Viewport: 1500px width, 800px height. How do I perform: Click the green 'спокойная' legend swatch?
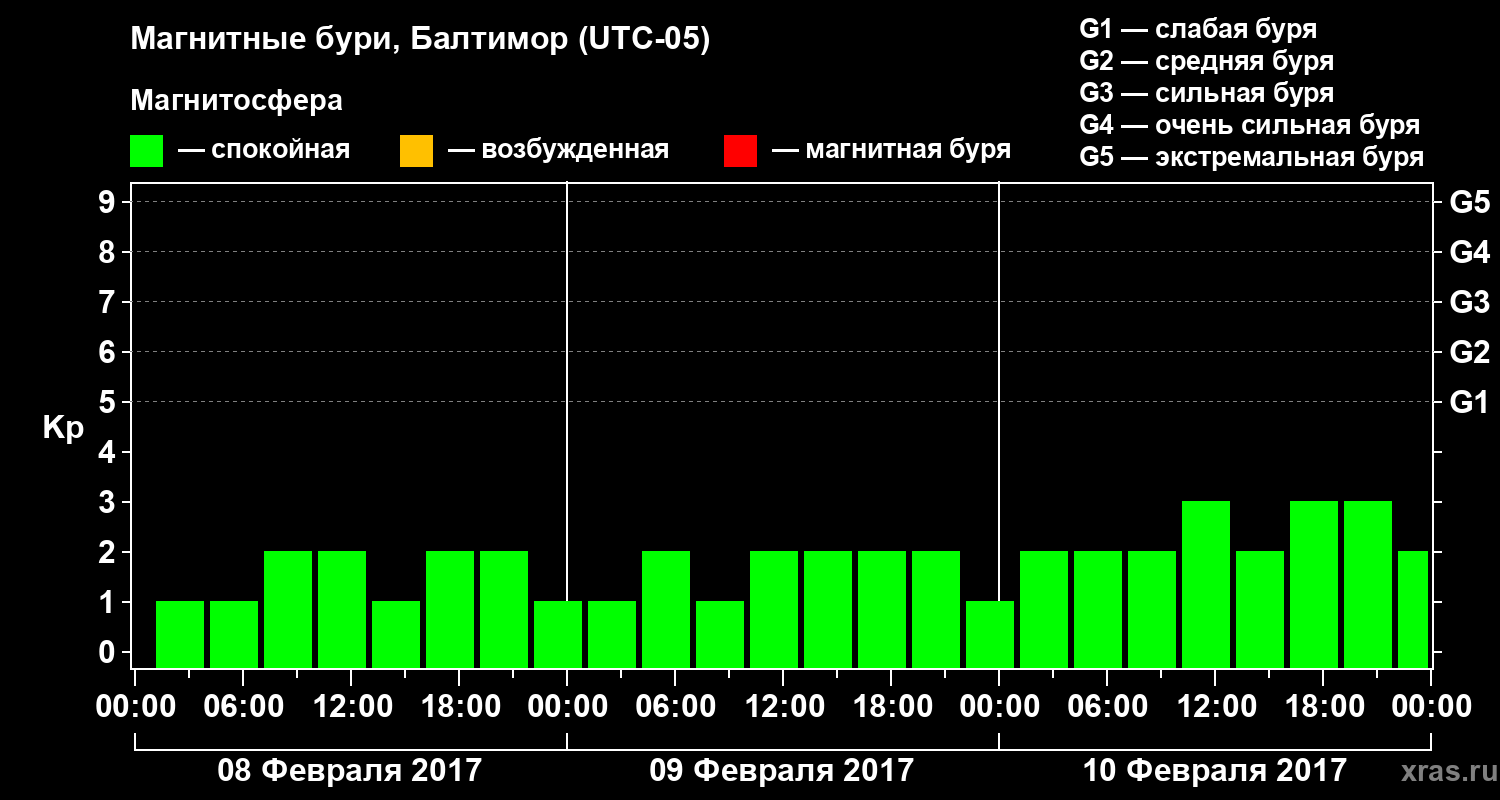coord(147,151)
